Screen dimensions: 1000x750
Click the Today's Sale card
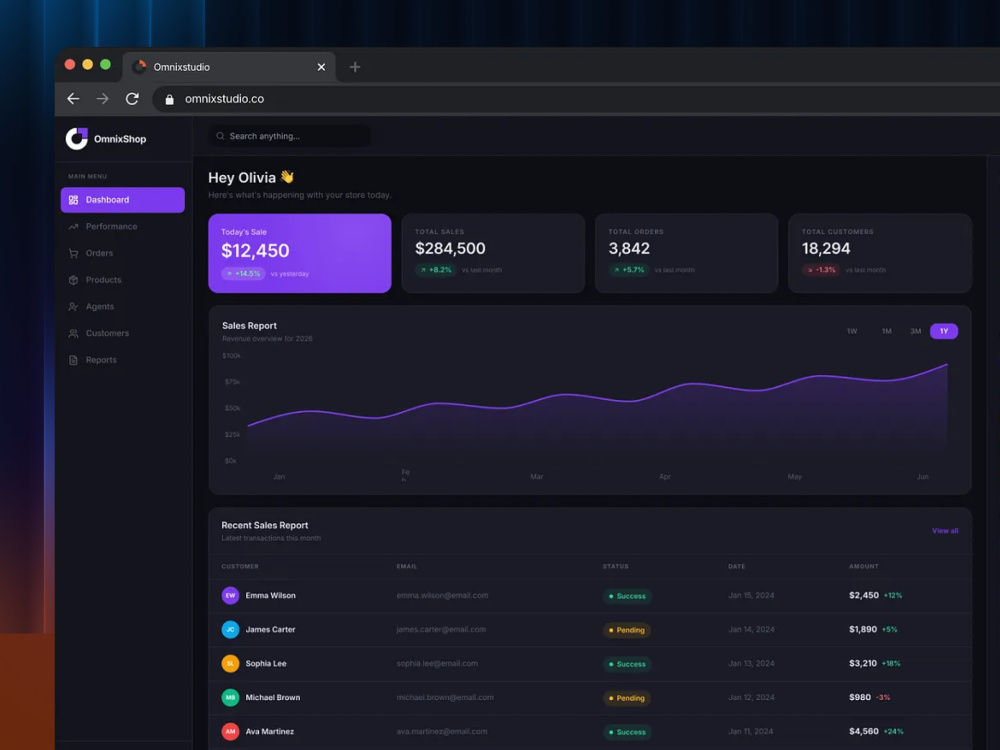(300, 253)
